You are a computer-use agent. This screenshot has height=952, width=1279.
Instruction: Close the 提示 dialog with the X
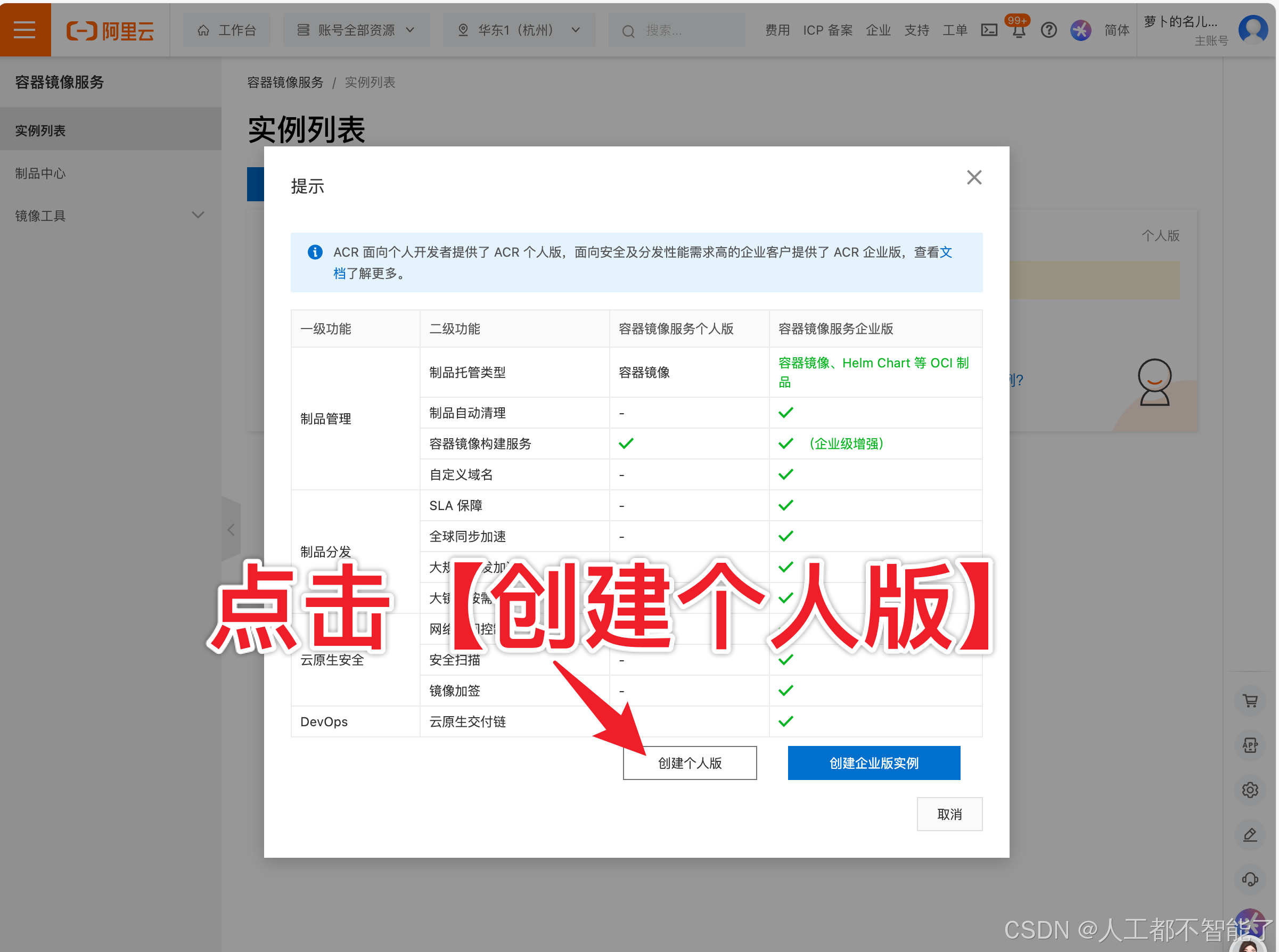[974, 177]
